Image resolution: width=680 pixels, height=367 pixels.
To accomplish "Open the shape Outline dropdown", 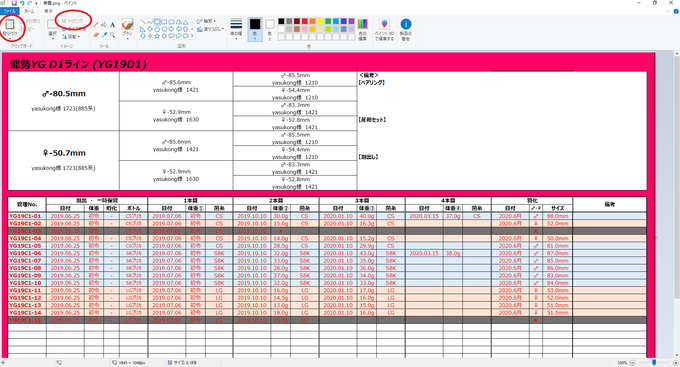I will pos(206,21).
